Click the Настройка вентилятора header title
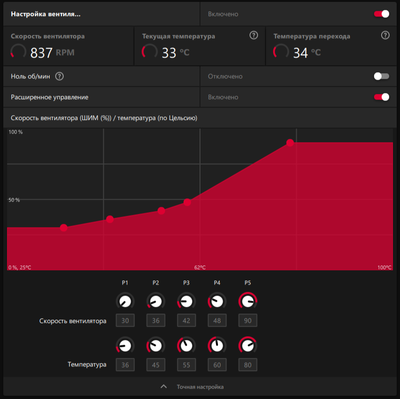 coord(46,14)
